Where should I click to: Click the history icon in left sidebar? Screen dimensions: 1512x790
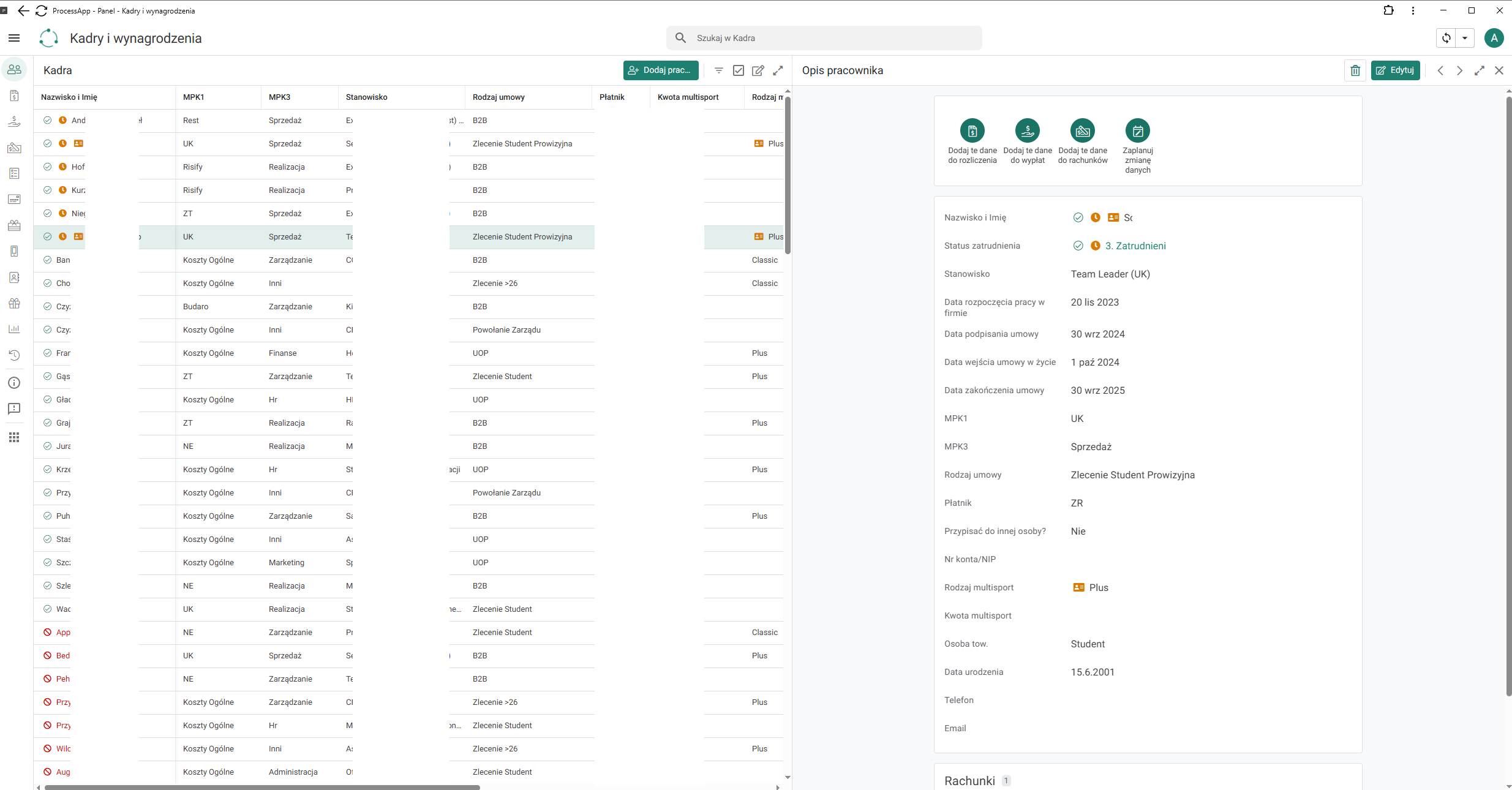click(x=14, y=355)
